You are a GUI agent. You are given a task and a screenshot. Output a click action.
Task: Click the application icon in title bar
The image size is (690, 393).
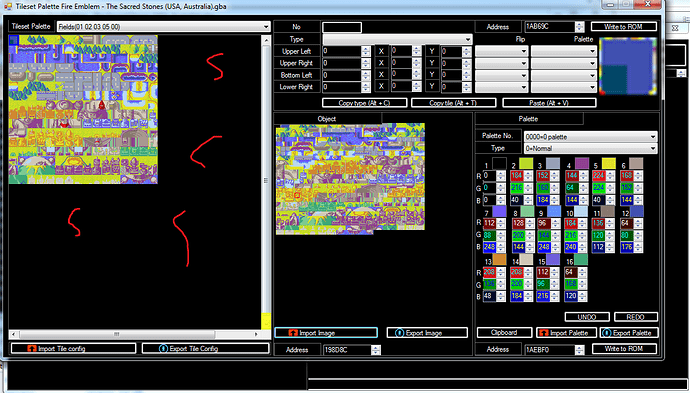[x=8, y=6]
